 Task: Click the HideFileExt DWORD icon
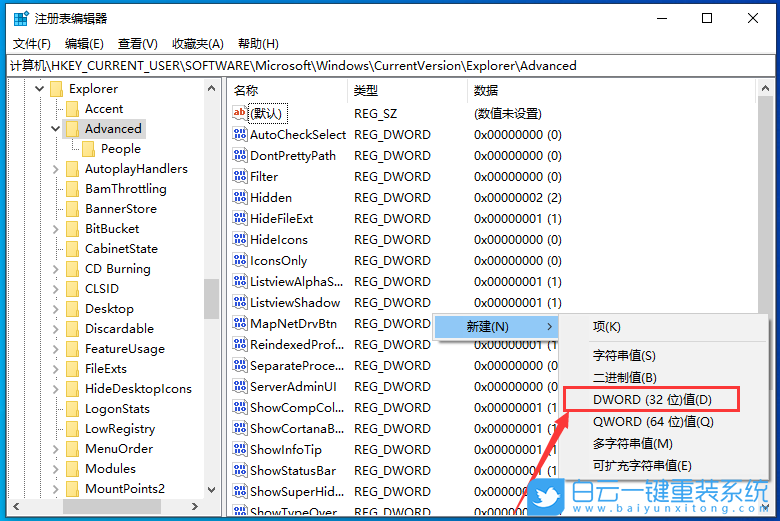239,218
